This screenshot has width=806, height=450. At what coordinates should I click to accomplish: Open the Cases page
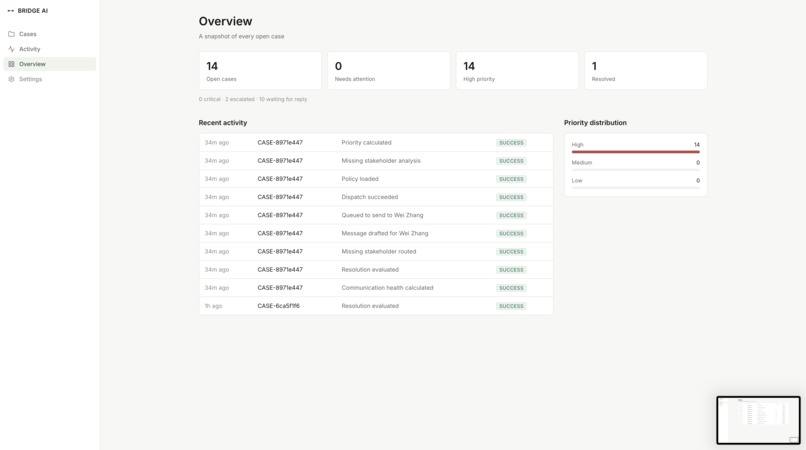(x=50, y=34)
